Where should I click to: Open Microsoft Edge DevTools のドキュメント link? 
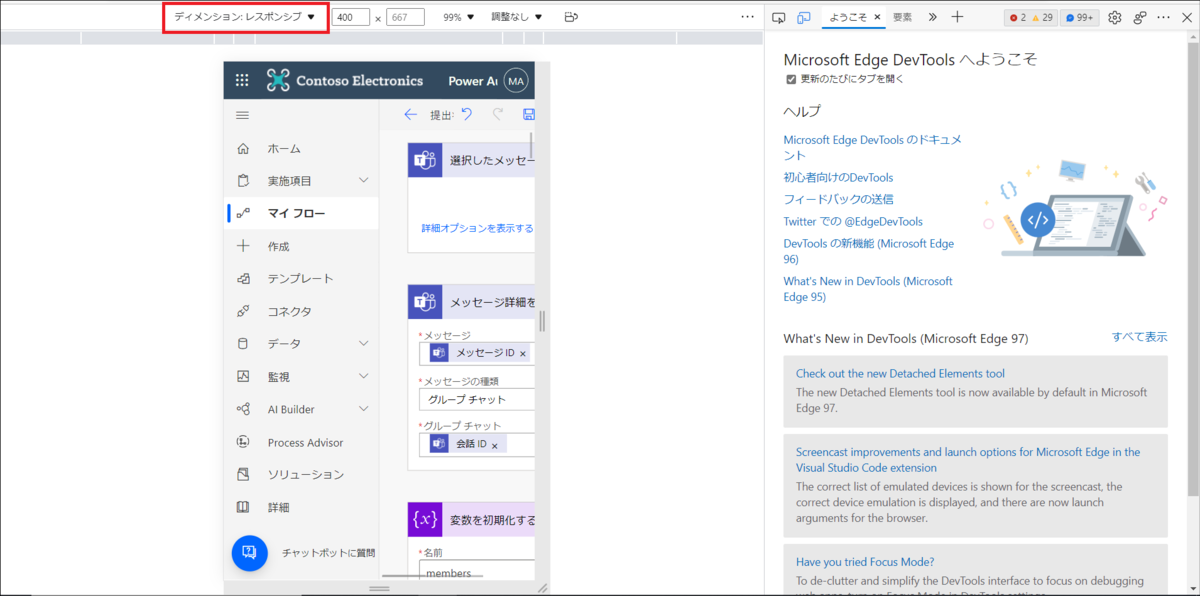872,147
